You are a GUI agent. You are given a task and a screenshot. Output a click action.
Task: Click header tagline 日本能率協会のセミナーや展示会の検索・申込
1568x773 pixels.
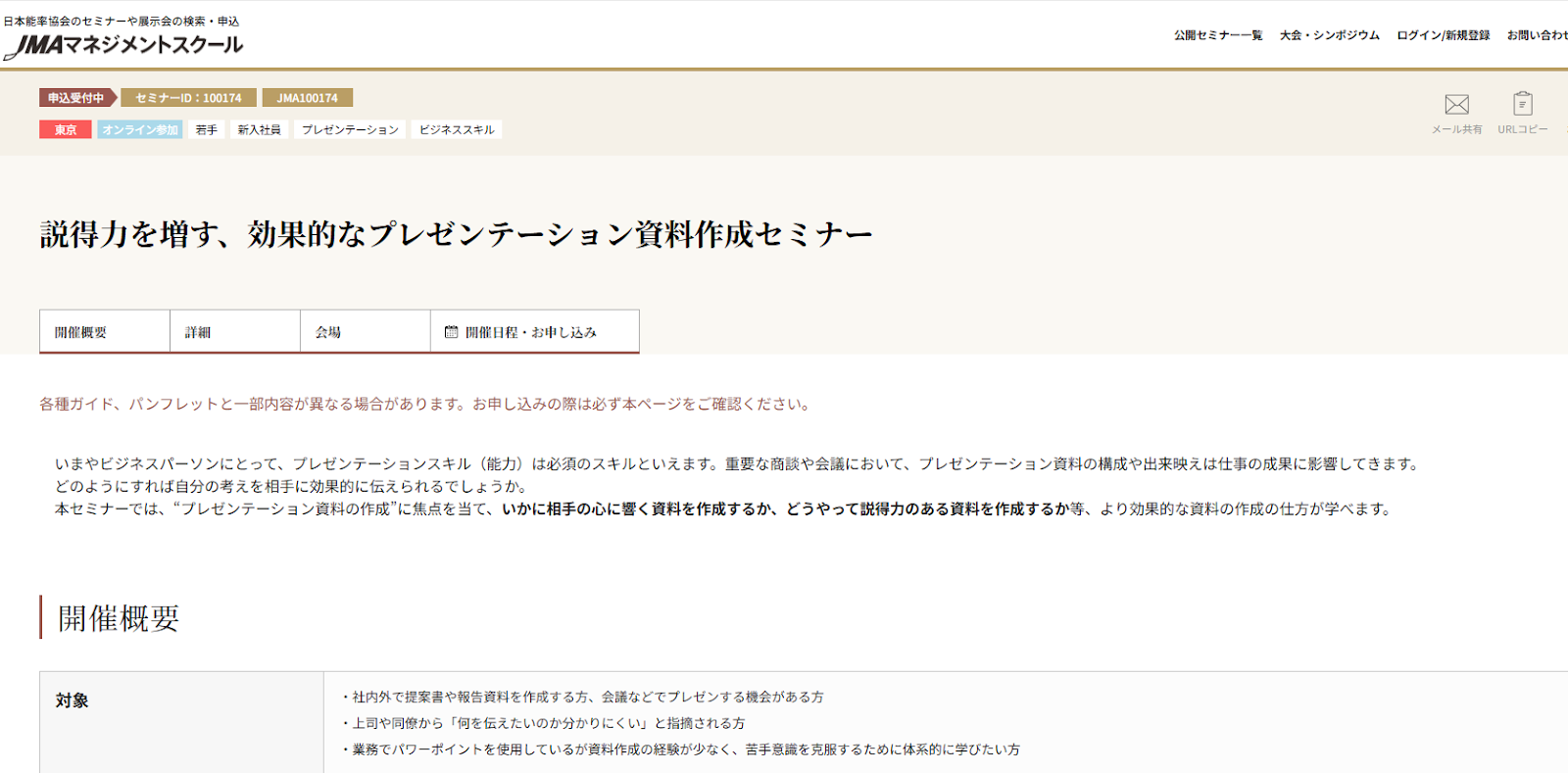tap(122, 21)
